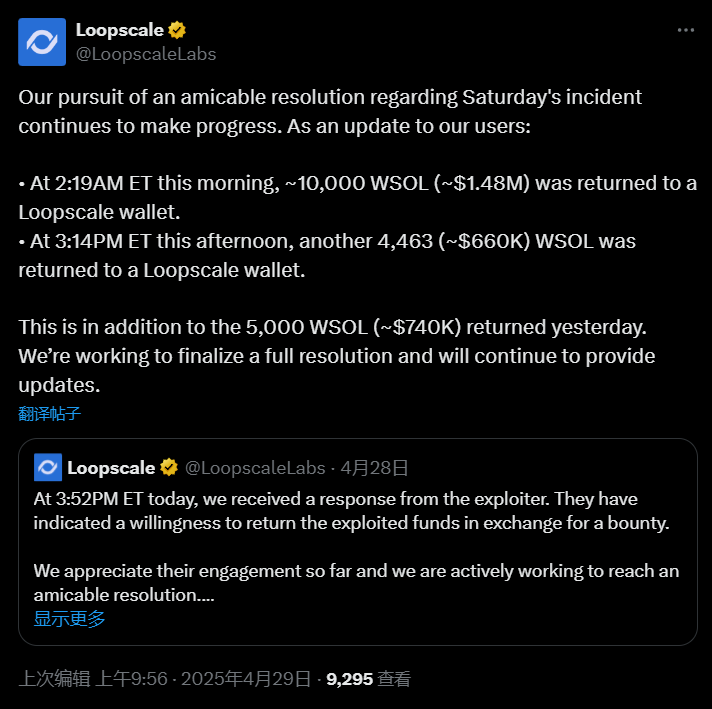The image size is (712, 709).
Task: Click 翻译帖子 to translate the post
Action: [49, 413]
